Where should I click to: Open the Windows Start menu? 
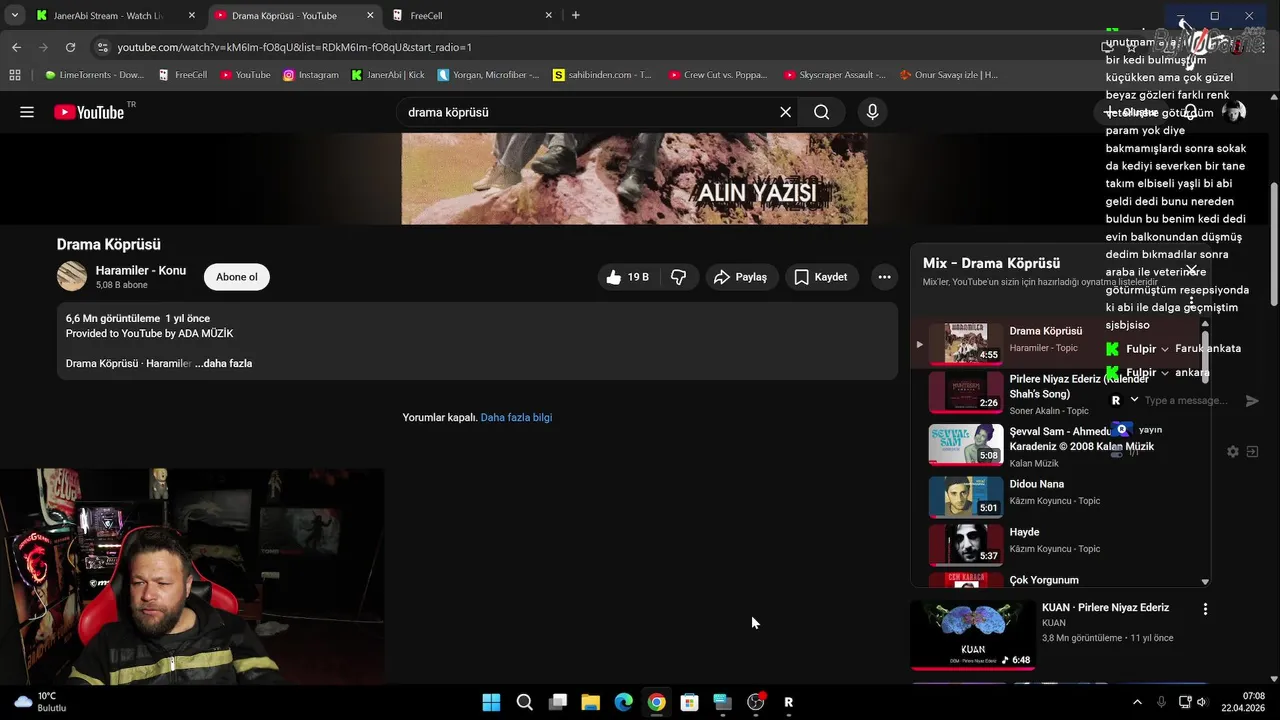point(491,702)
